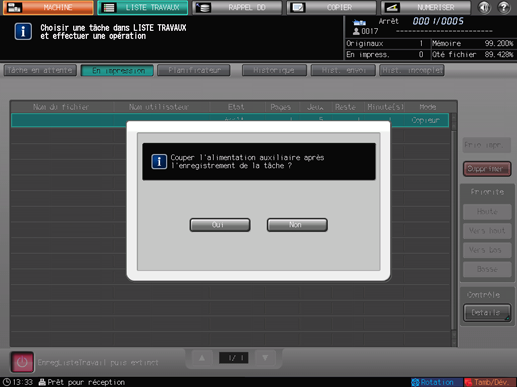Click the Rotation status indicator
This screenshot has width=517, height=387.
pyautogui.click(x=437, y=382)
